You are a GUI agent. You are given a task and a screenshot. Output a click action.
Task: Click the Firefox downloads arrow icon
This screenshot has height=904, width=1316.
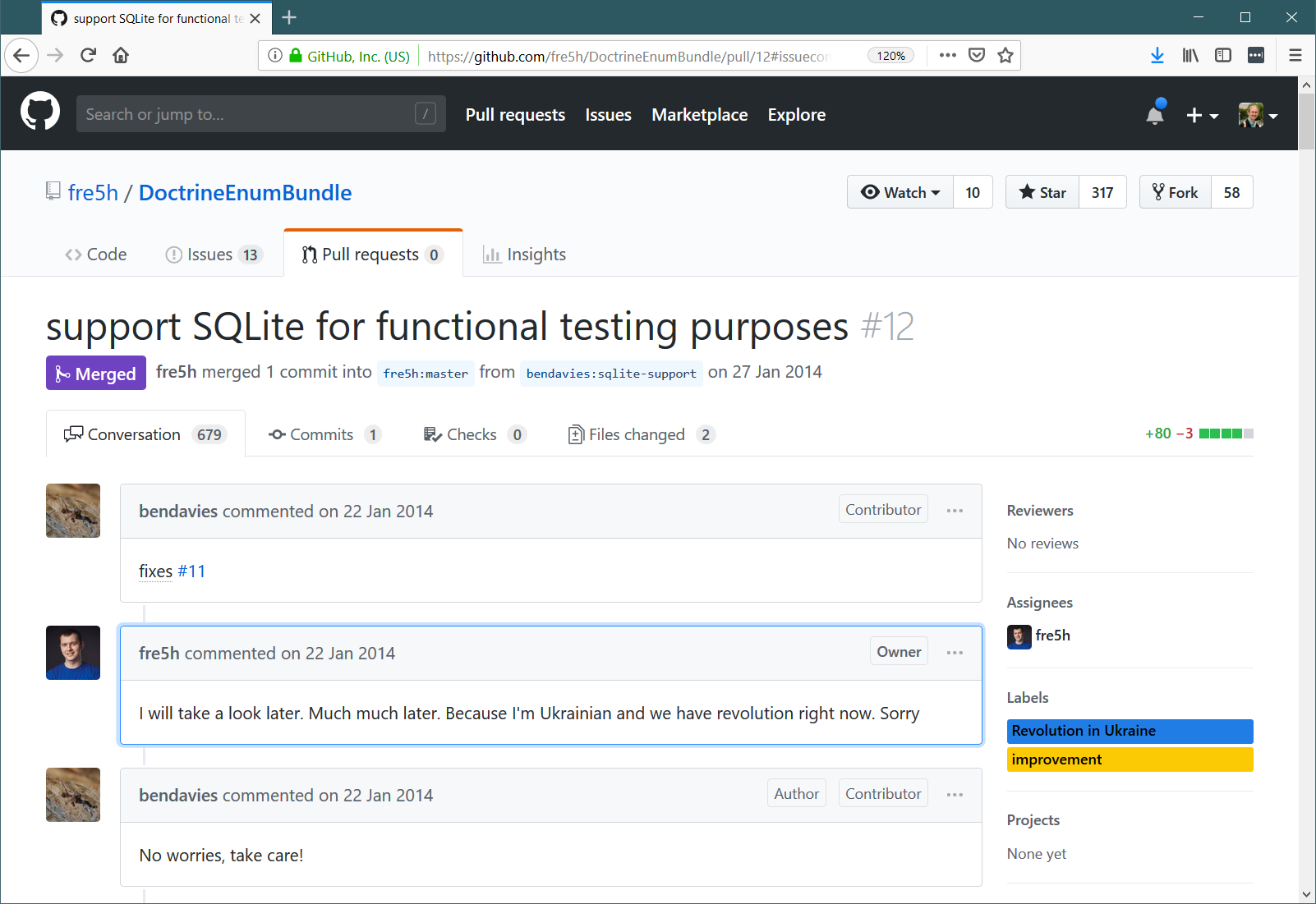[x=1157, y=55]
